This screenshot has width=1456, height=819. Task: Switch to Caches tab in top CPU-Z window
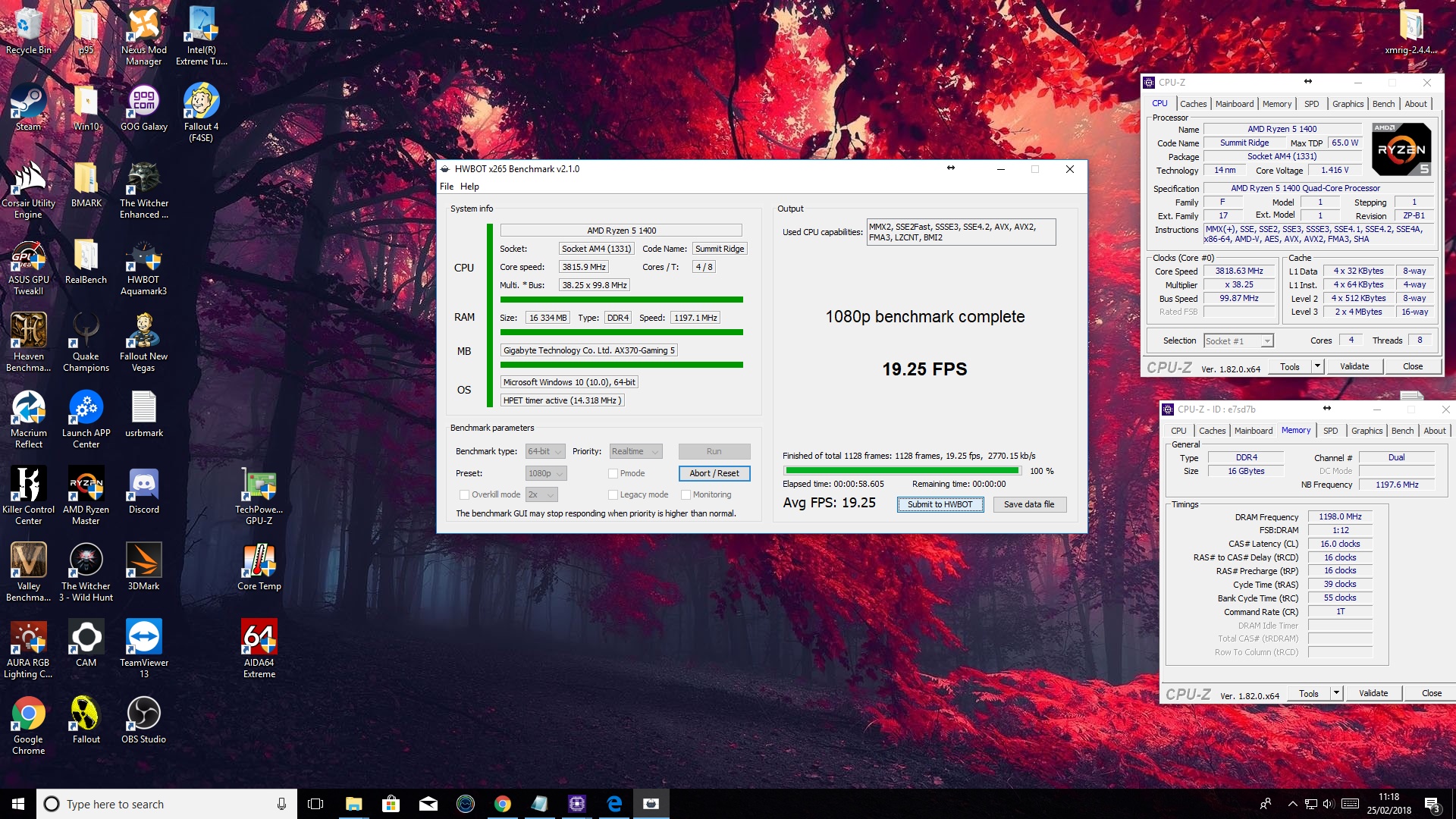click(x=1193, y=104)
